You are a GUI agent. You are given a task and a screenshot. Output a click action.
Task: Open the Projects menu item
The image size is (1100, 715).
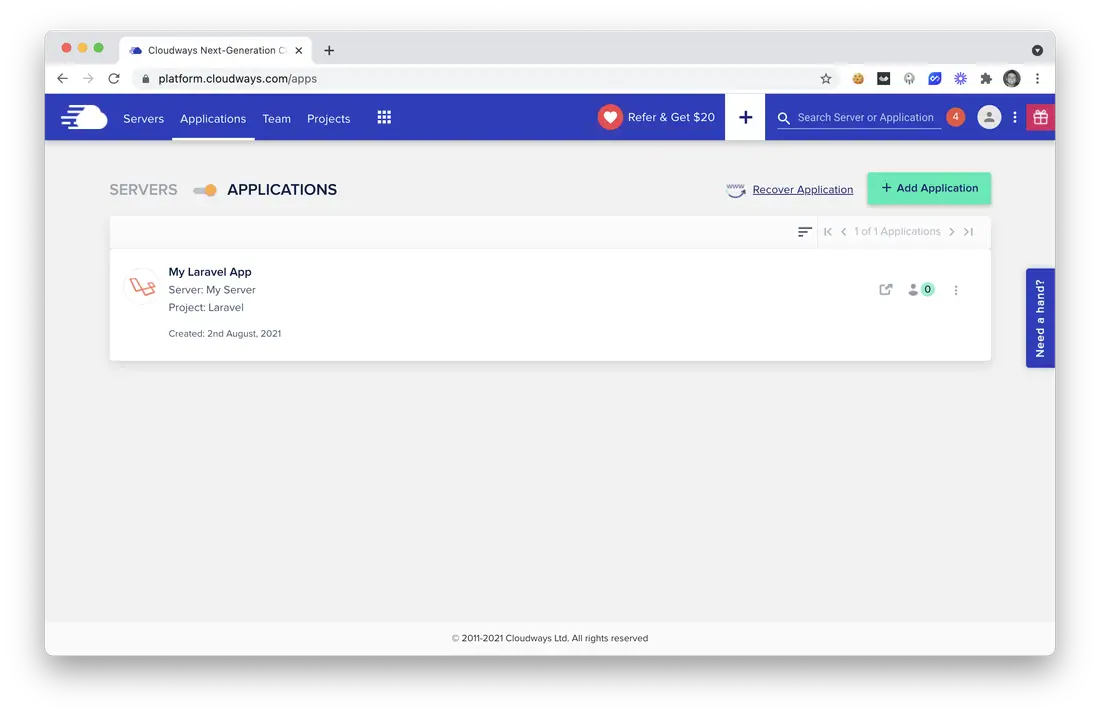[x=328, y=119]
